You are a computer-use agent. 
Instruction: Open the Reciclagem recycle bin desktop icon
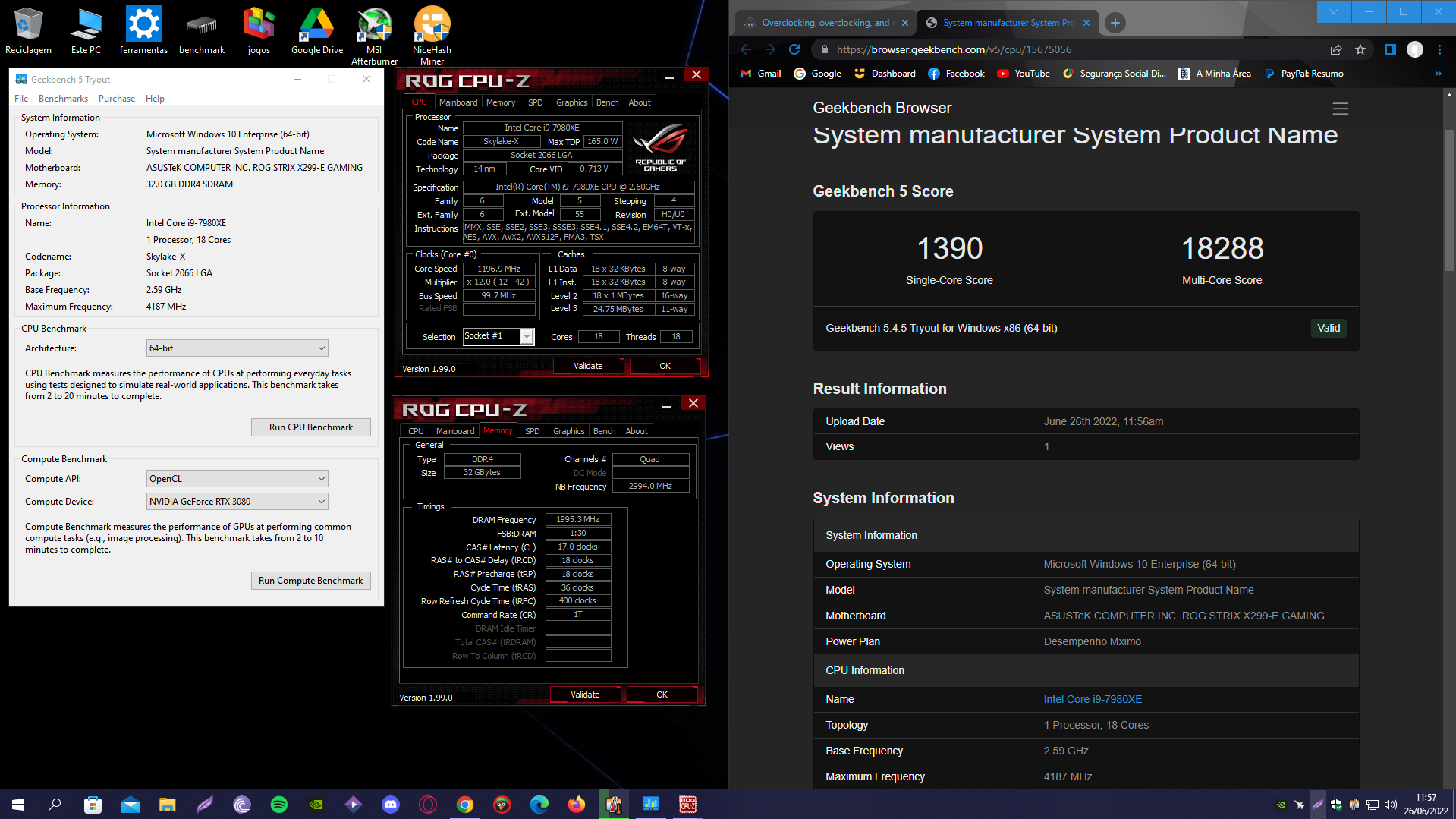28,30
